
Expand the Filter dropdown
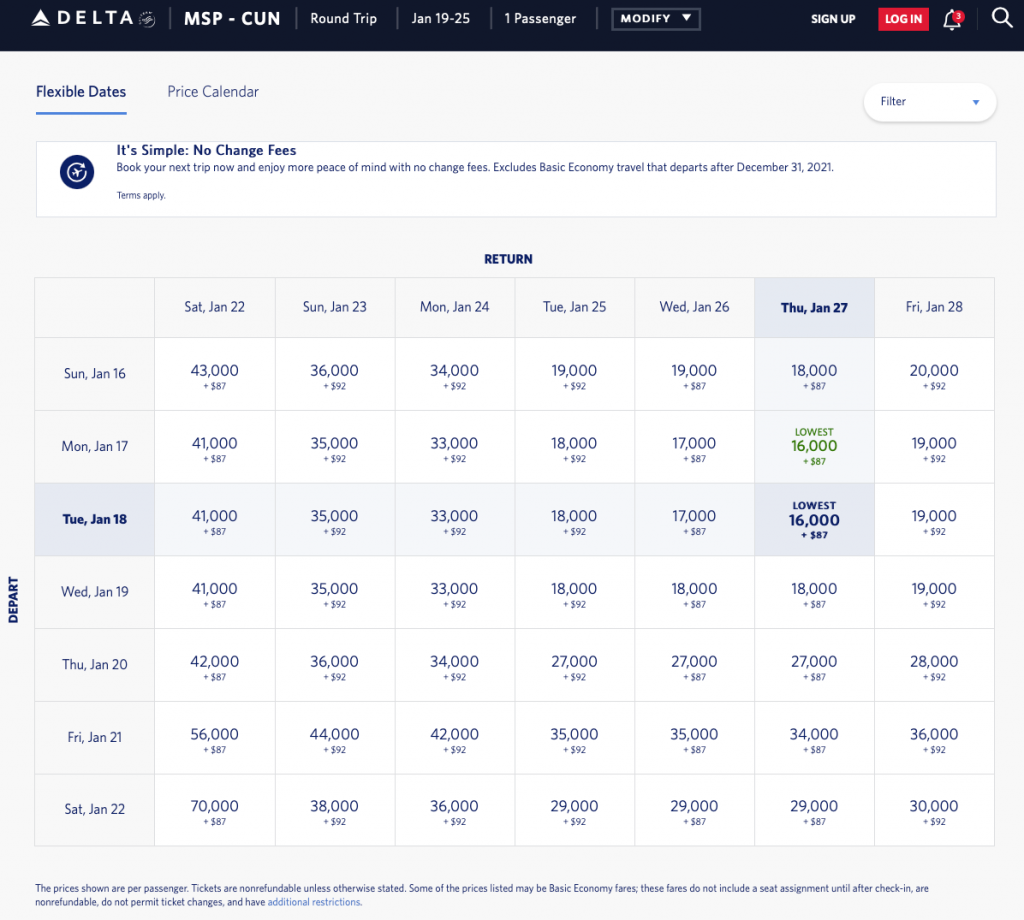pos(929,101)
